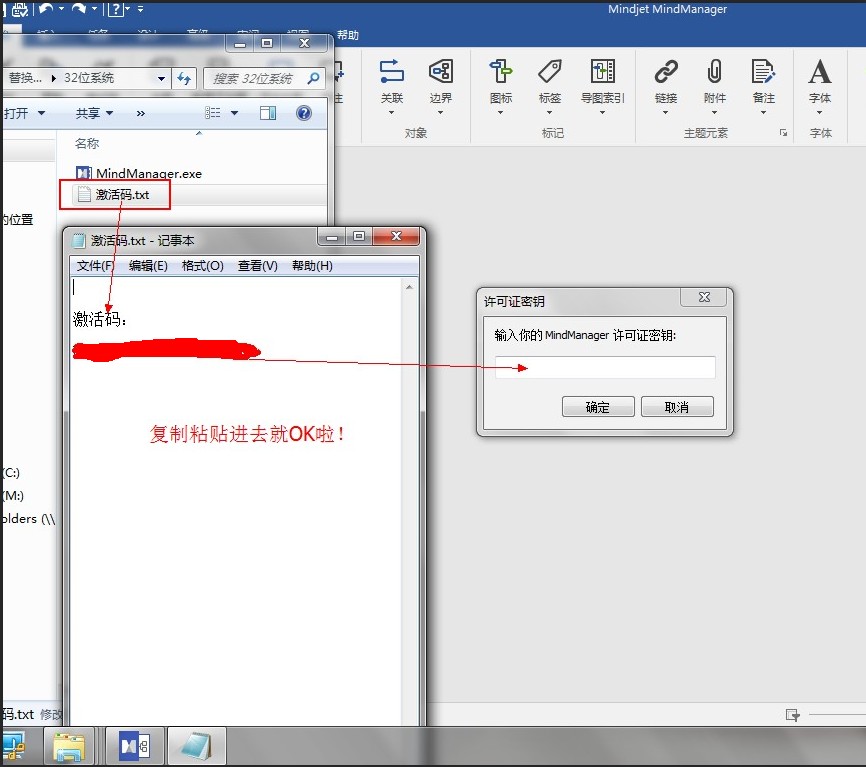Image resolution: width=866 pixels, height=767 pixels.
Task: Click the Undo arrow in quick access toolbar
Action: tap(46, 8)
